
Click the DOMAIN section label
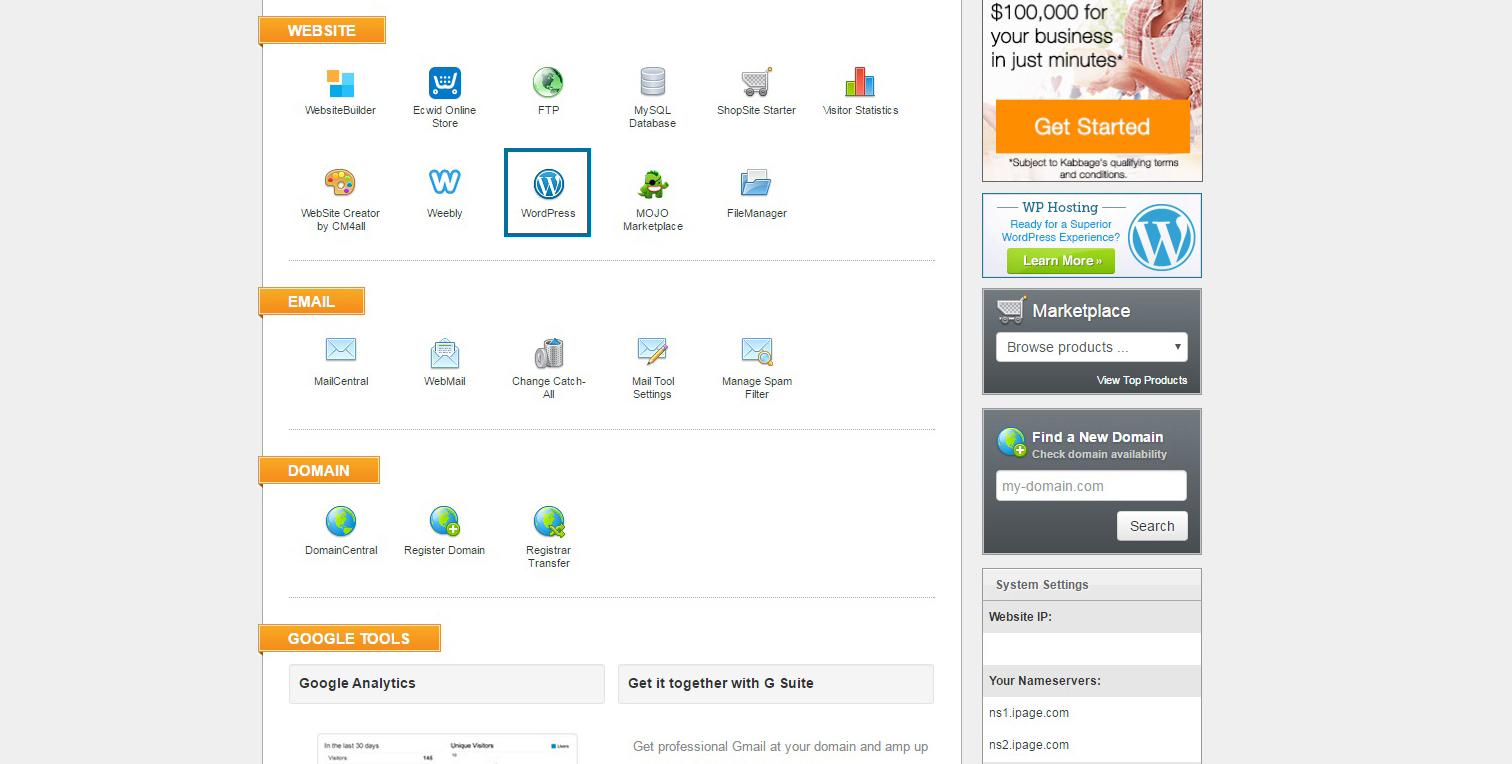point(319,471)
